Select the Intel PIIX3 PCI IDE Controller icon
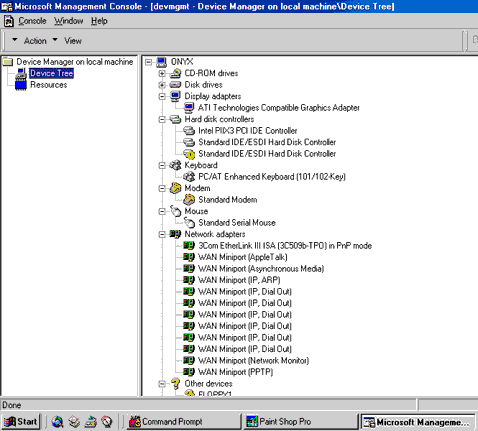 coord(189,131)
